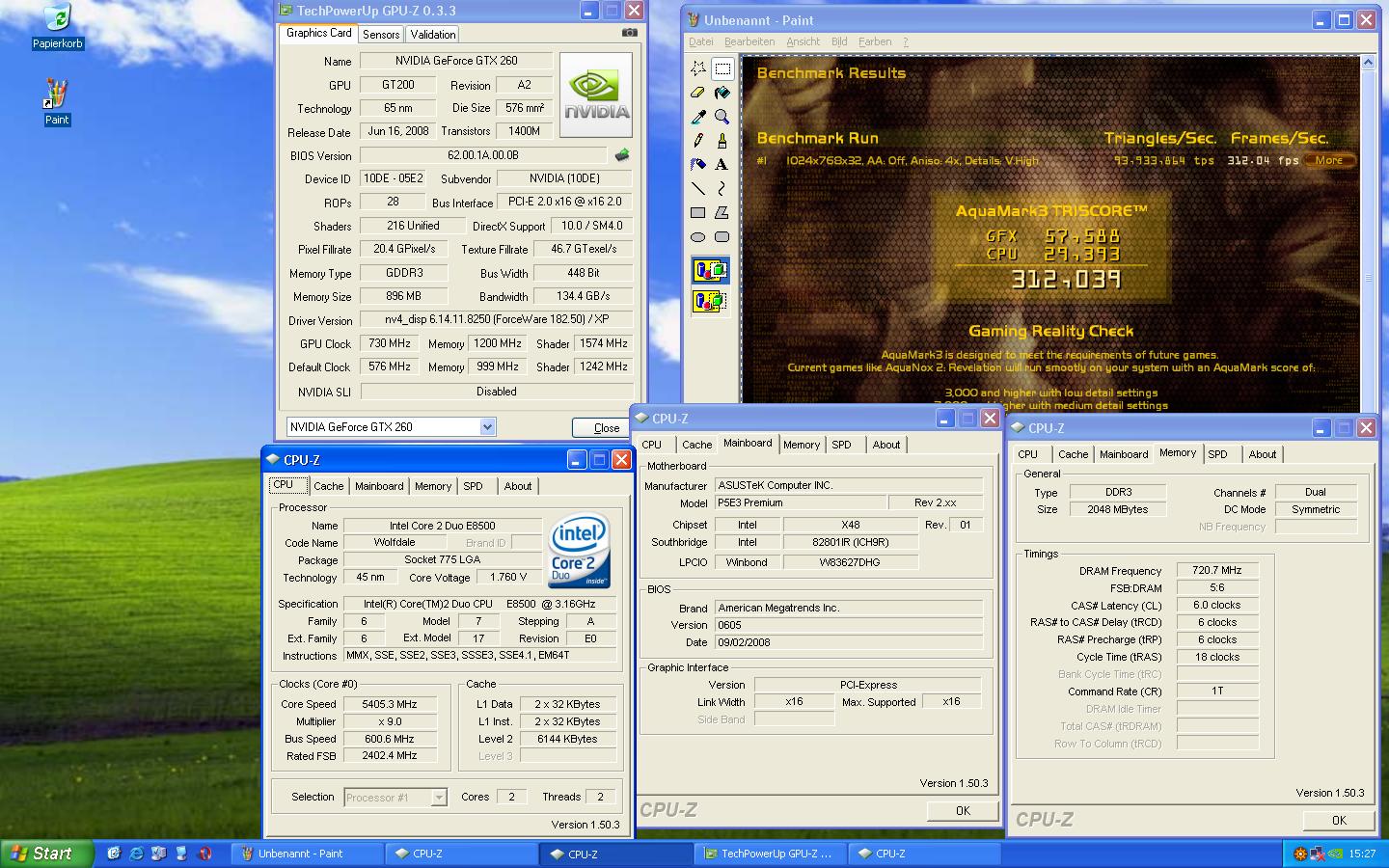This screenshot has height=868, width=1389.
Task: Click the Start button
Action: point(47,854)
